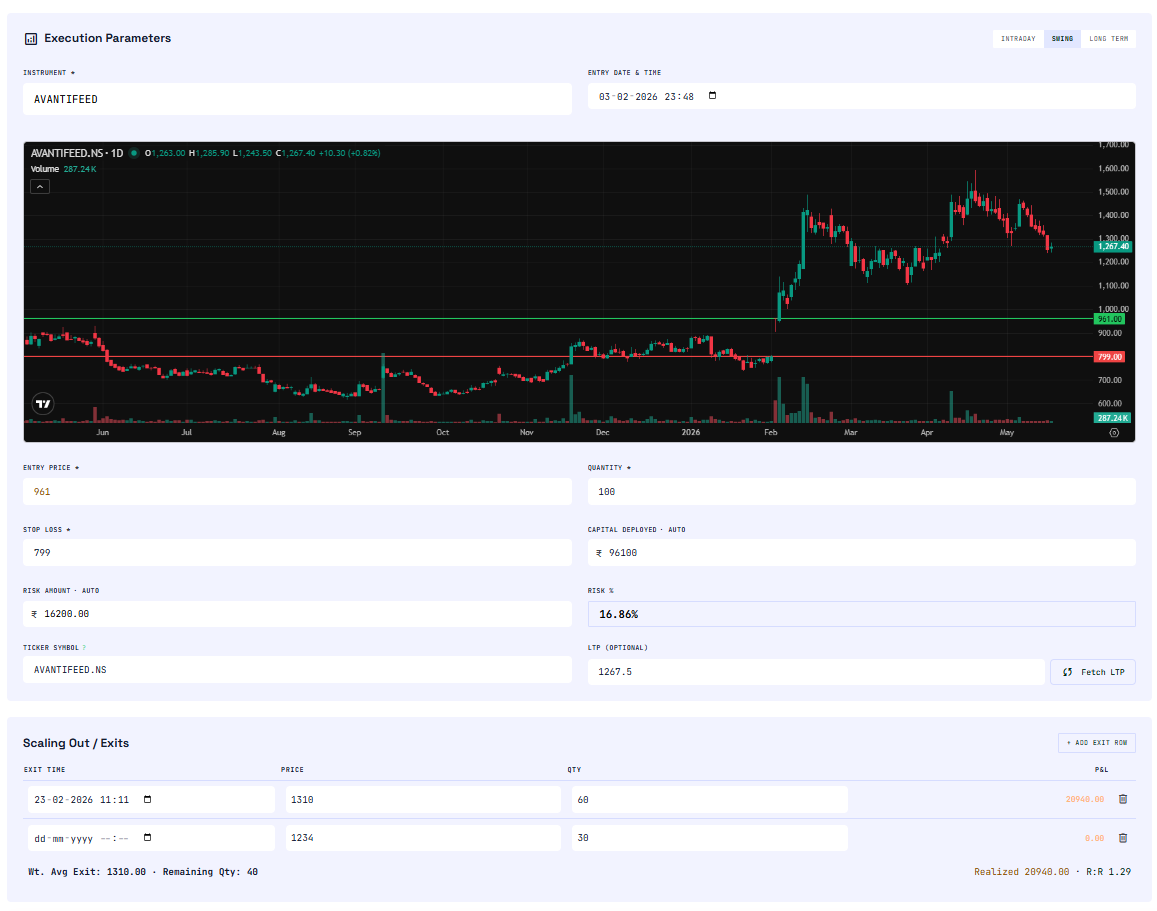Open calendar picker for the 23-02-2026 exit

148,800
